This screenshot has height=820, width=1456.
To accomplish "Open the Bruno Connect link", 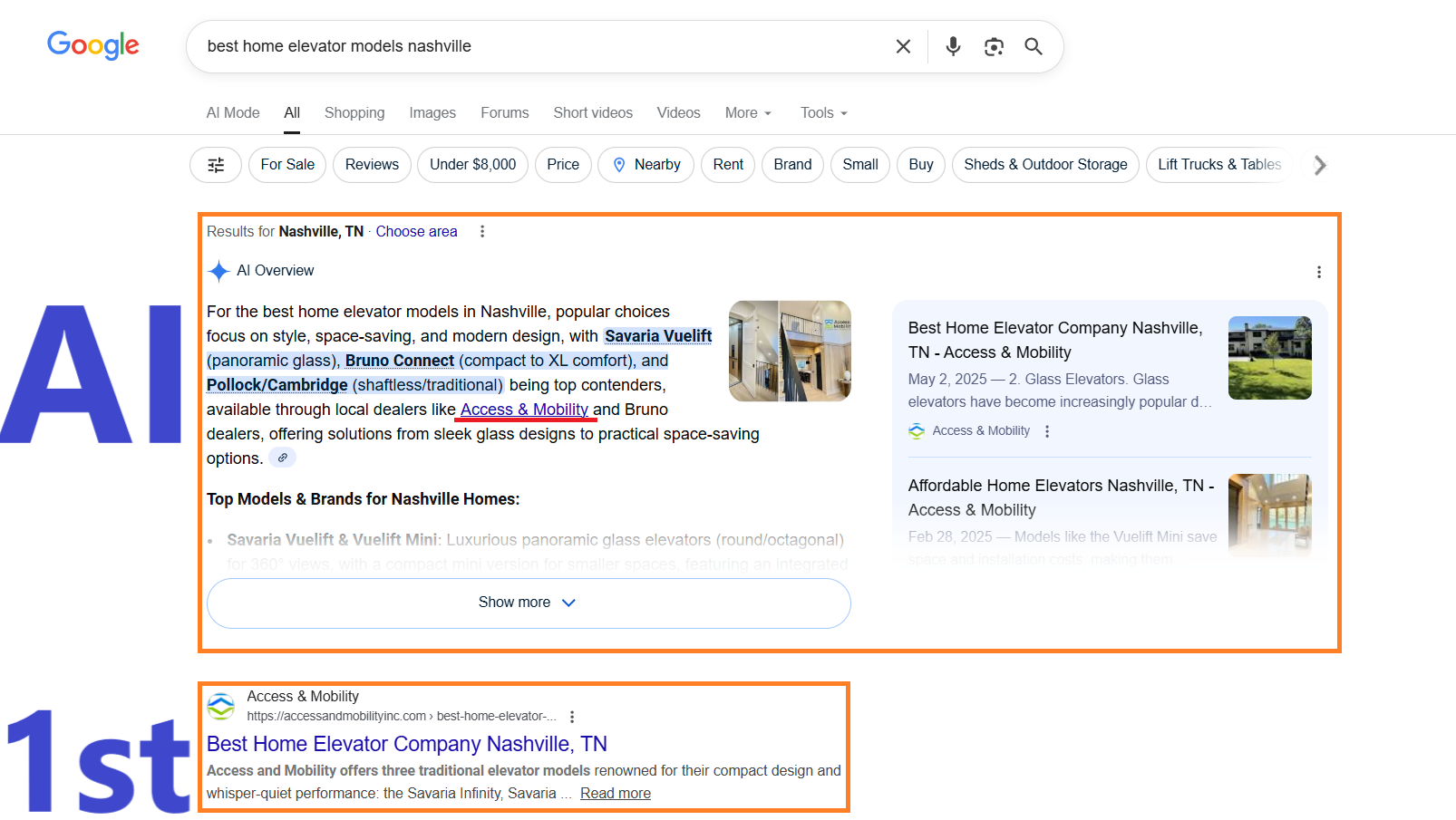I will (x=400, y=361).
